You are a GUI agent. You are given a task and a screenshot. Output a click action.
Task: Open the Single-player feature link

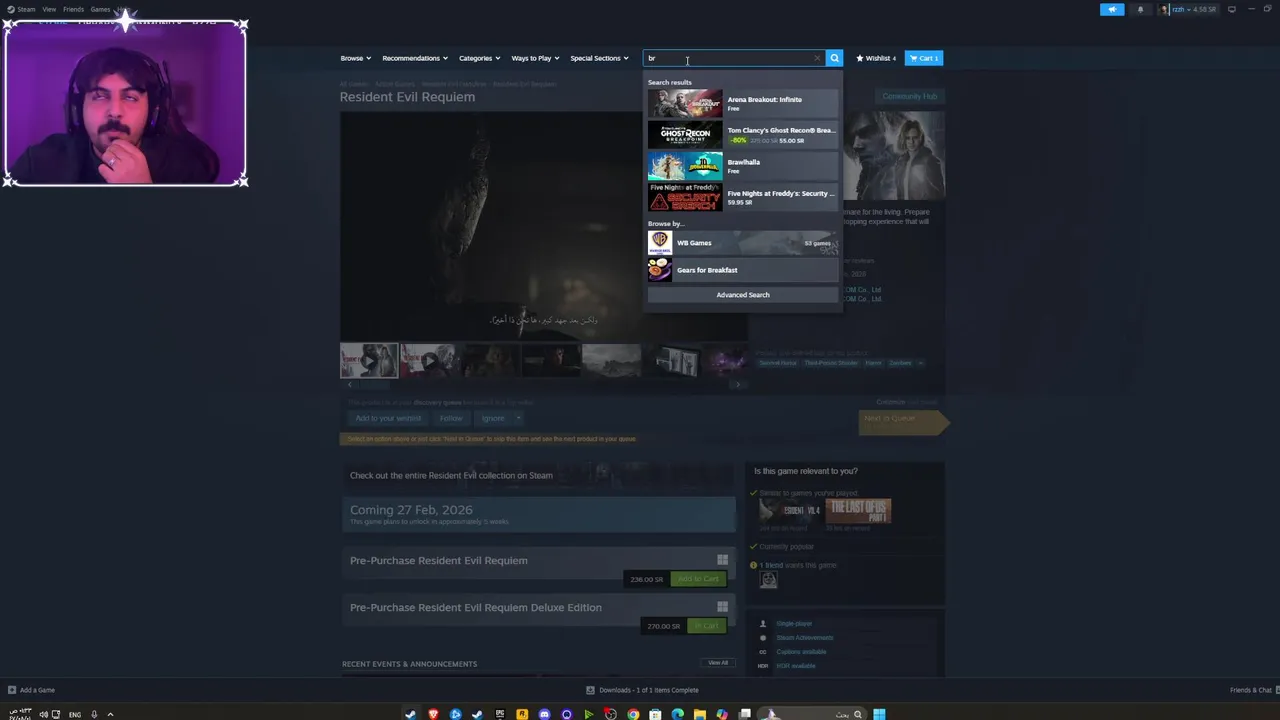click(x=794, y=624)
